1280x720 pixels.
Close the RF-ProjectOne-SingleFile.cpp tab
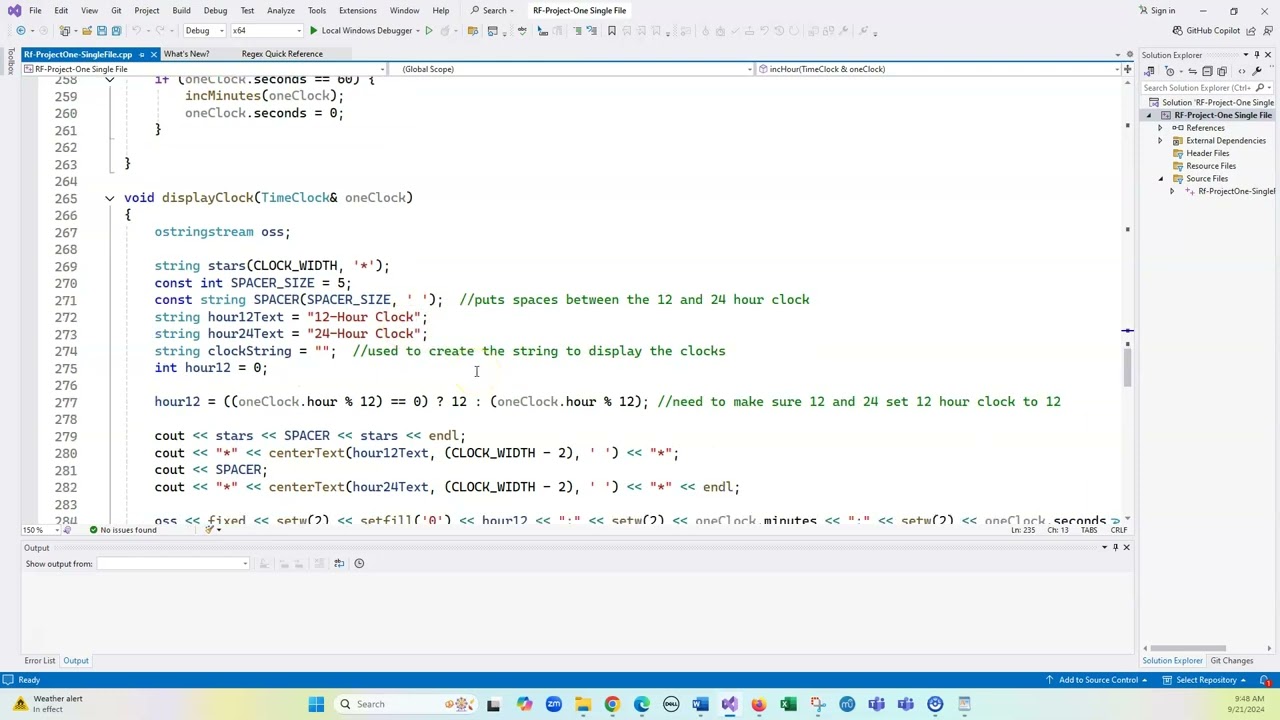pyautogui.click(x=154, y=54)
